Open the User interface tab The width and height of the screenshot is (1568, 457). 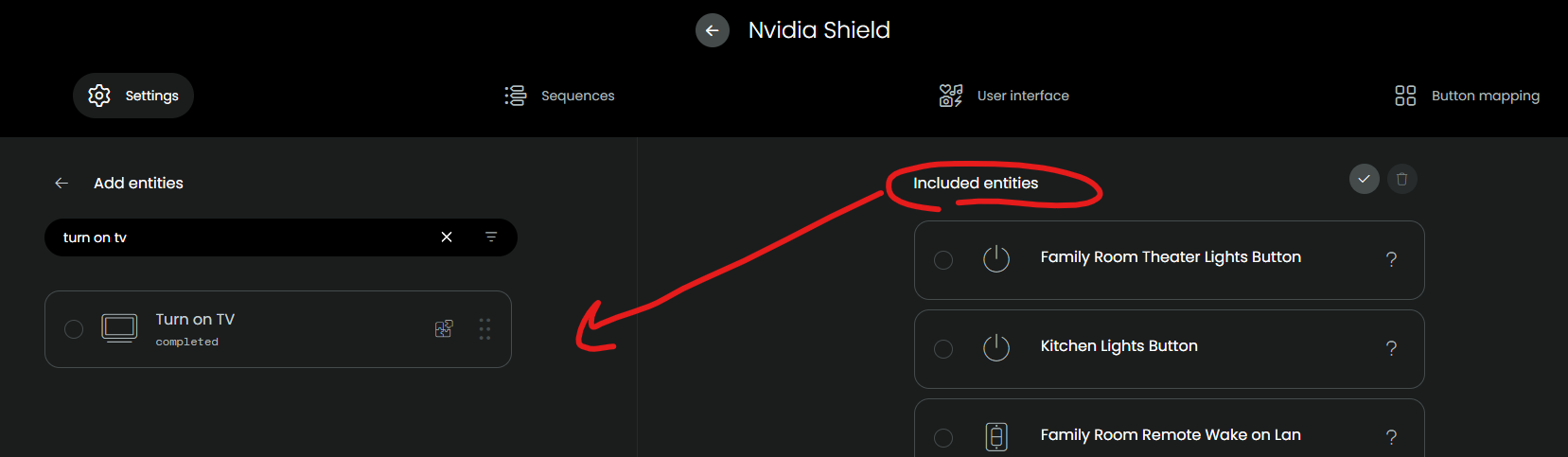(x=1004, y=96)
